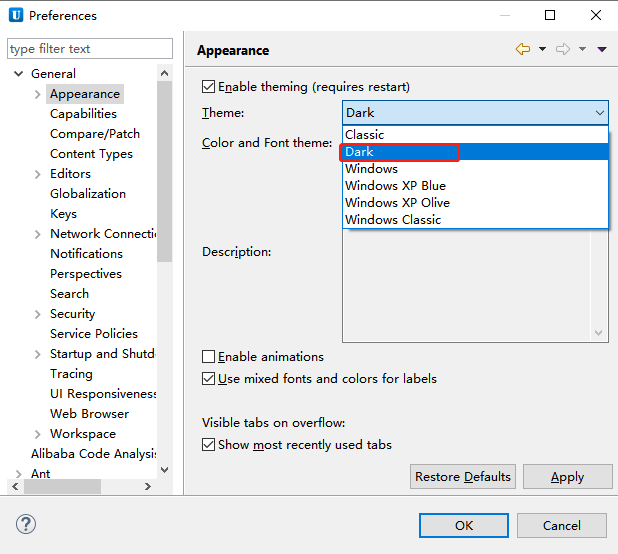Select Perspectives tree item
The height and width of the screenshot is (554, 618).
(x=86, y=274)
